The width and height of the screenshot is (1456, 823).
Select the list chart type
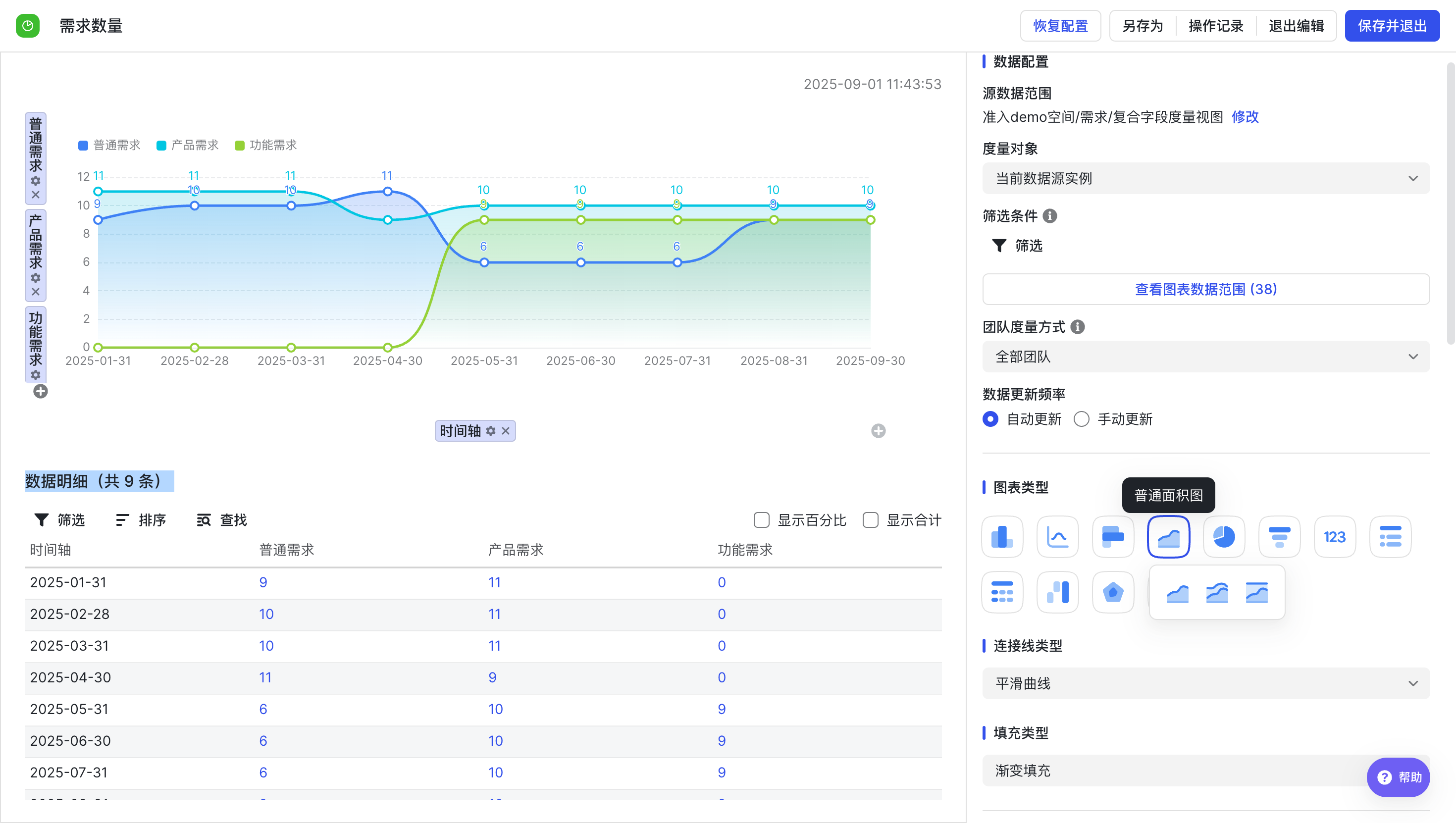point(1390,536)
